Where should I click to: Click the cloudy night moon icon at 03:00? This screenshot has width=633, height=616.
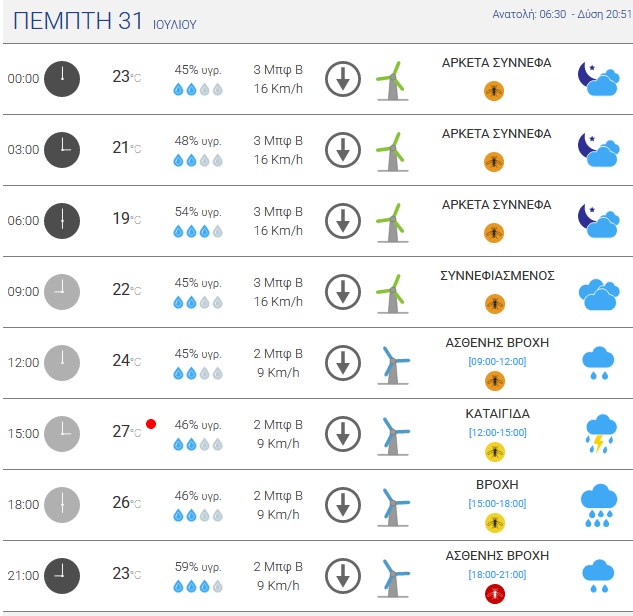(x=598, y=150)
